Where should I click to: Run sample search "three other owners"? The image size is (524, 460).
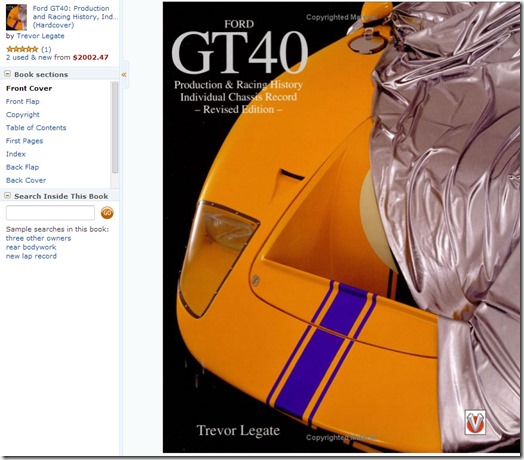38,238
